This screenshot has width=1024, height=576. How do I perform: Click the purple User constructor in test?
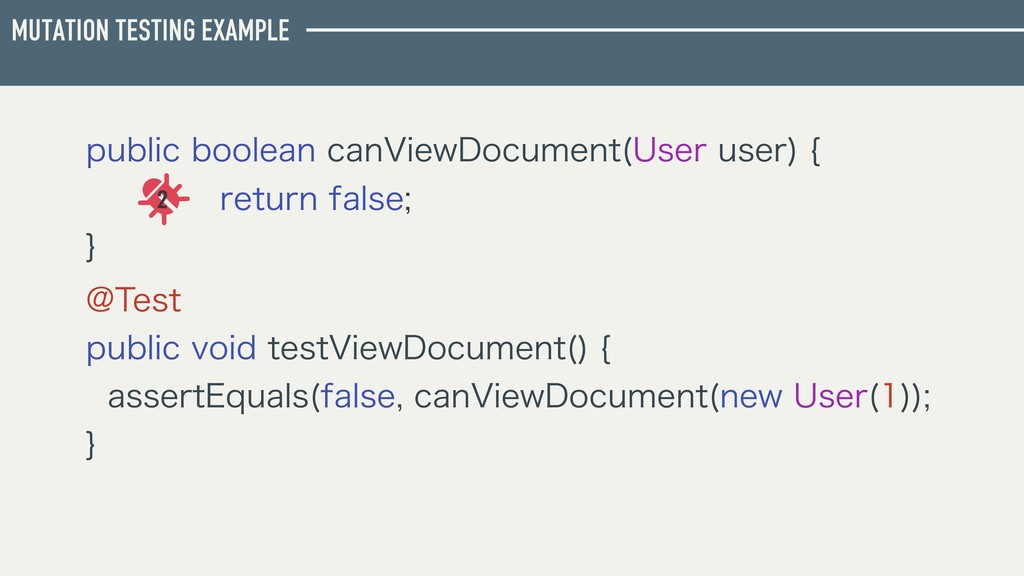point(831,396)
